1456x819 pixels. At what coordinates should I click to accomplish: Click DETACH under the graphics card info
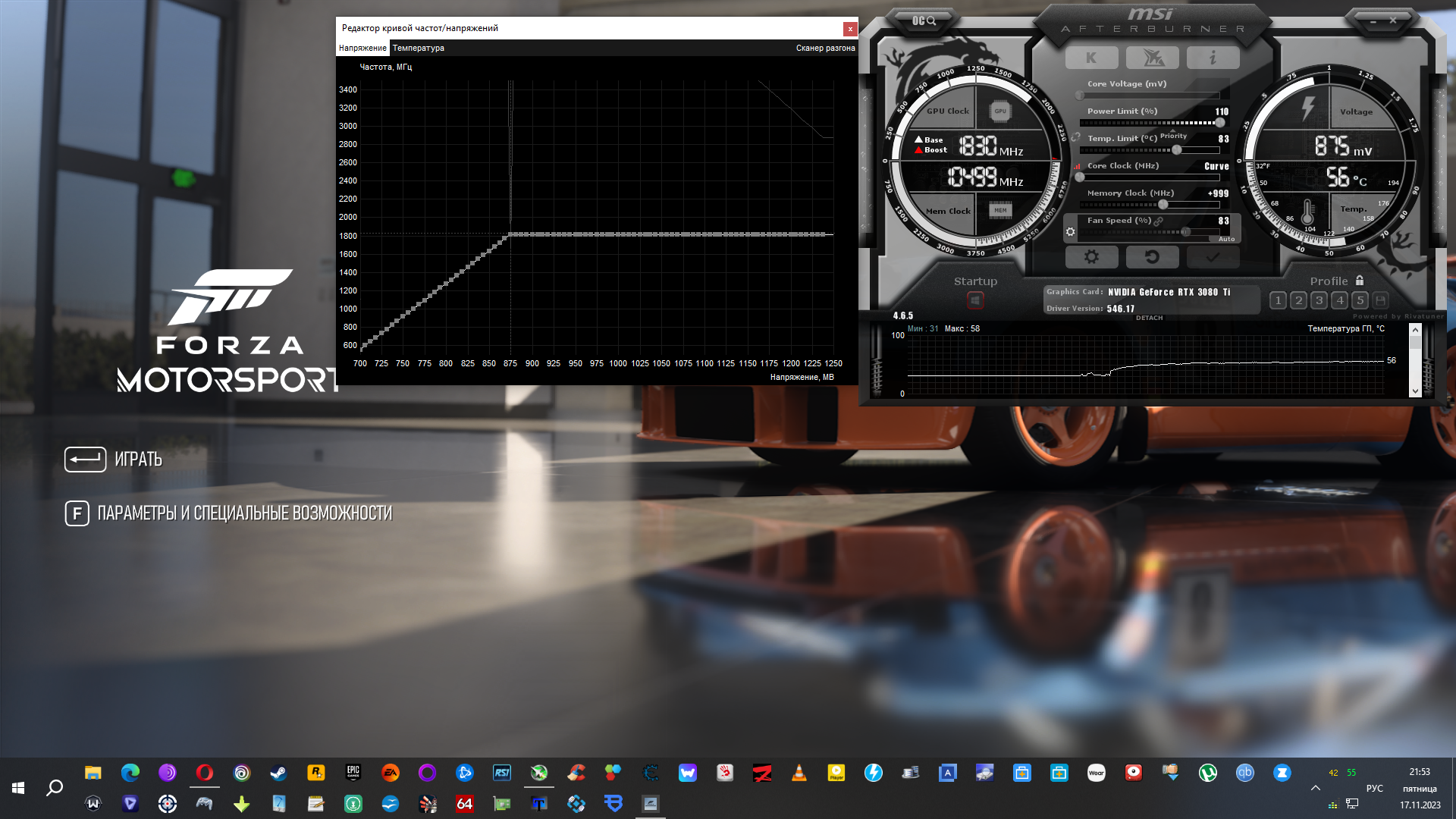1149,318
